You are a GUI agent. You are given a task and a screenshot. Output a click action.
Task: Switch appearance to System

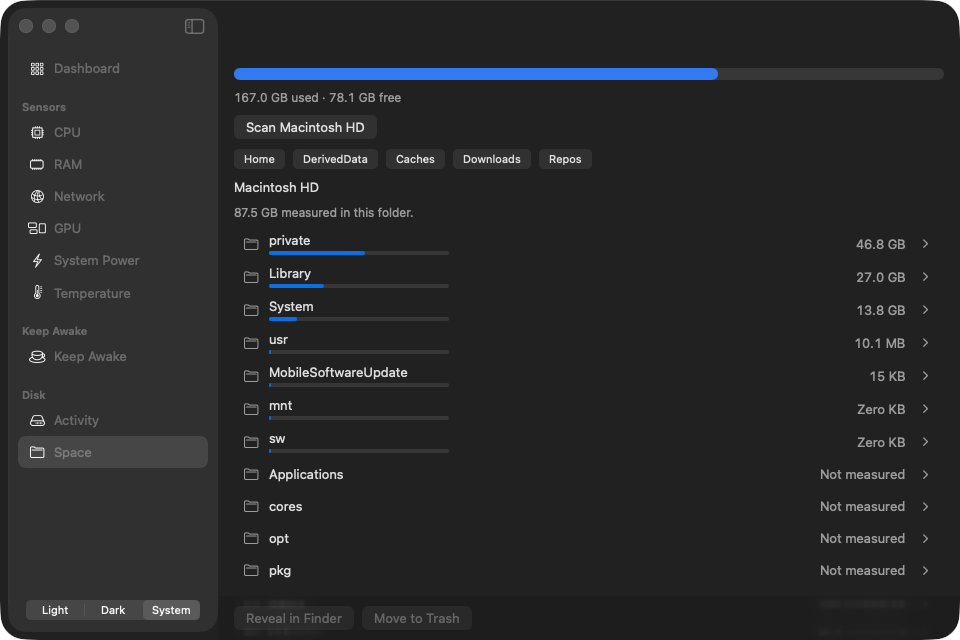(171, 610)
